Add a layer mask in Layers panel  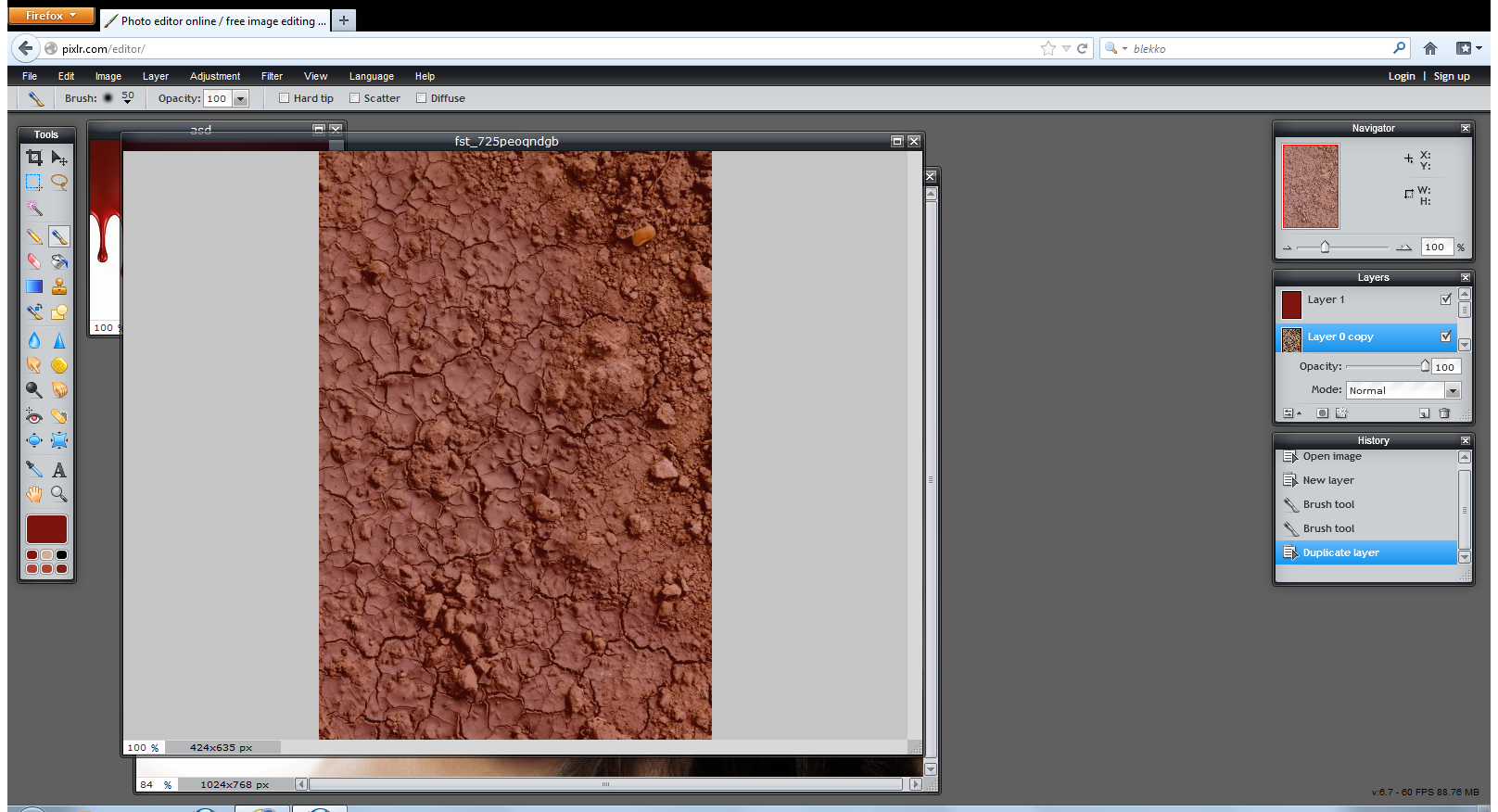click(x=1323, y=413)
